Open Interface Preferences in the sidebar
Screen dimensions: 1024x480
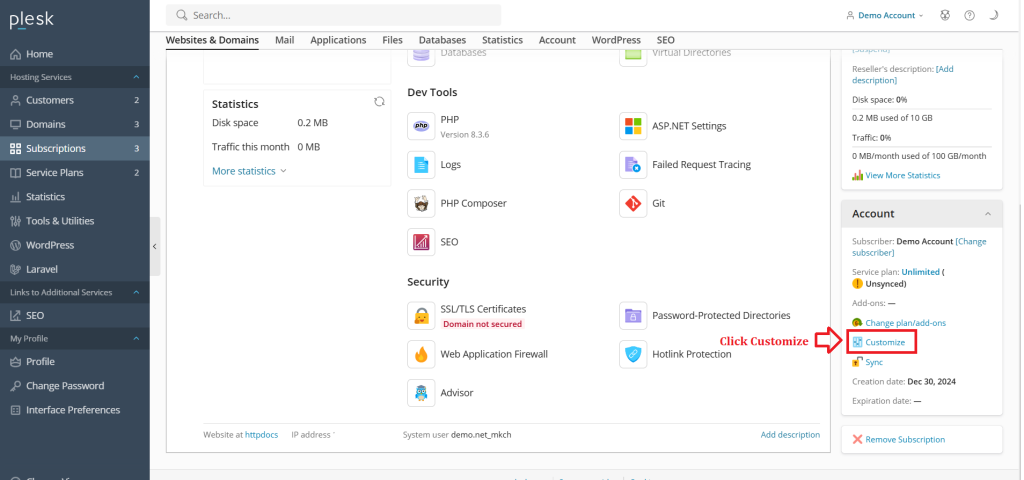pos(74,410)
